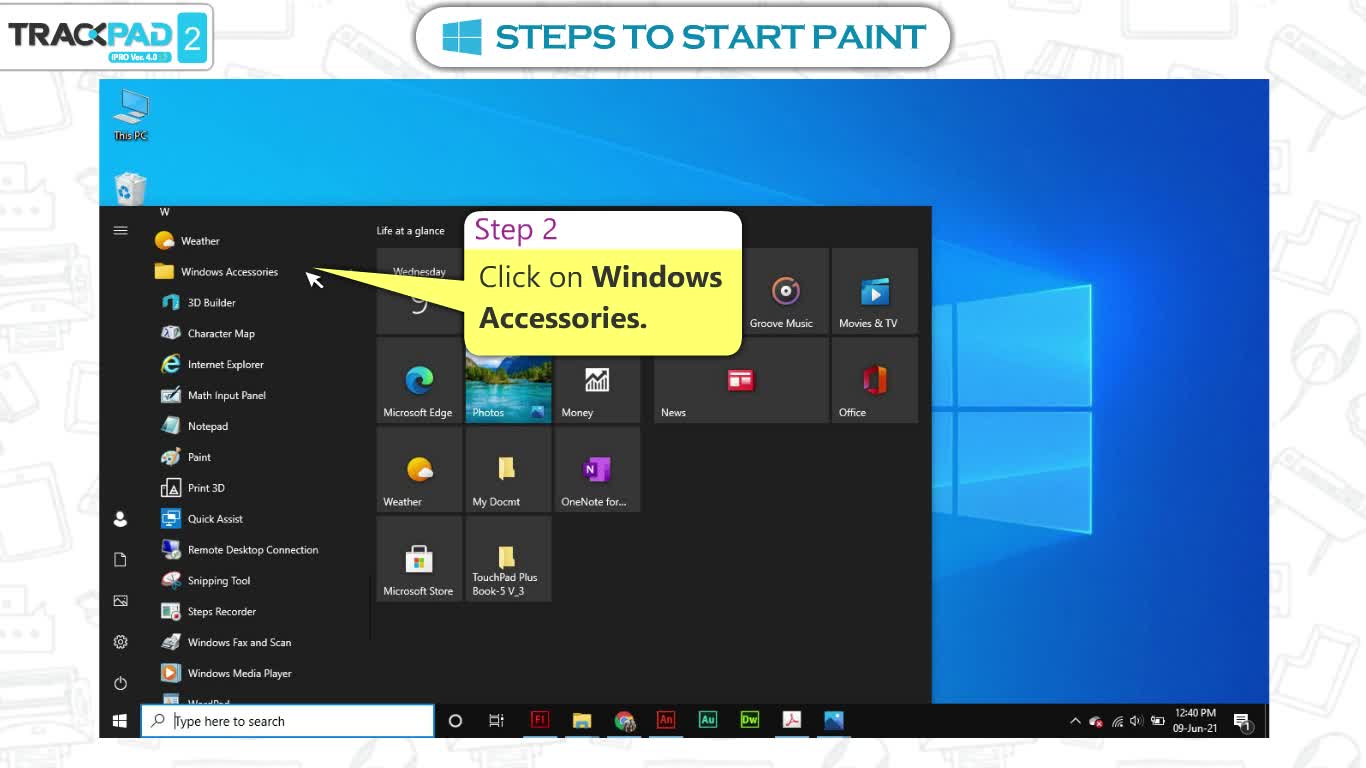Viewport: 1366px width, 768px height.
Task: Open the Action Center notifications
Action: click(1243, 722)
